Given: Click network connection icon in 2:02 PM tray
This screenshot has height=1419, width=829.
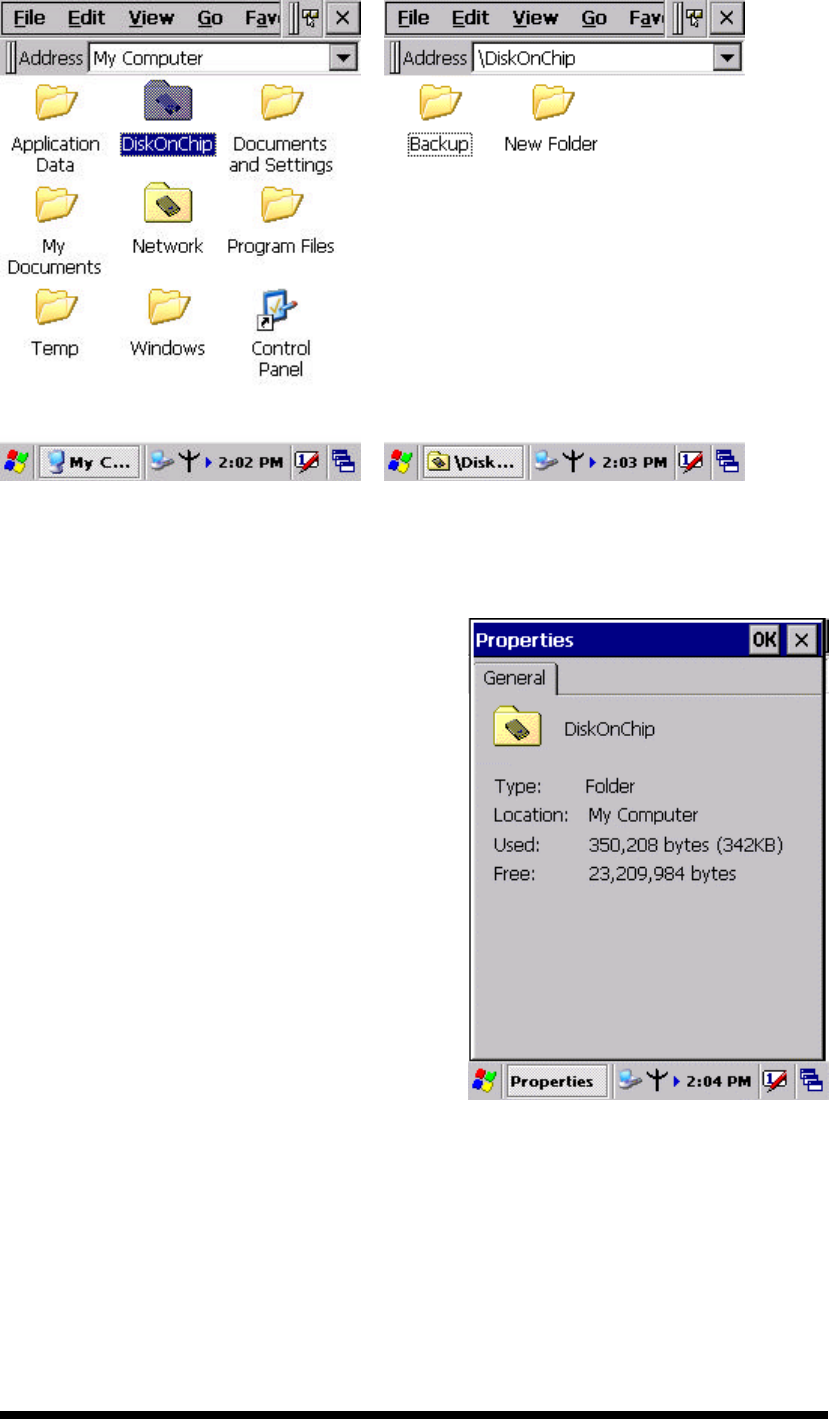Looking at the screenshot, I should [161, 462].
